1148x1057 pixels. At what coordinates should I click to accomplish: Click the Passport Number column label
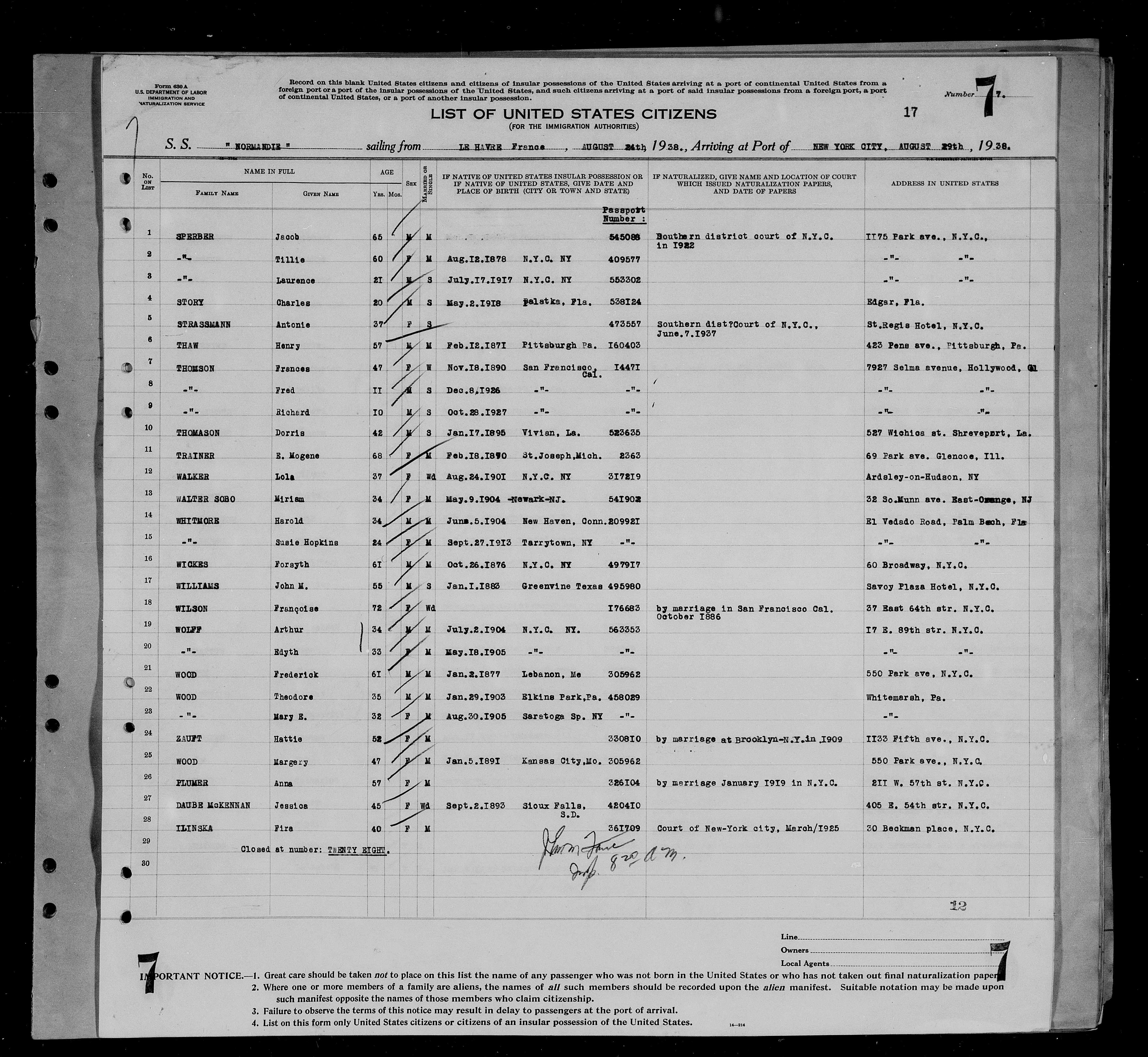pos(624,214)
